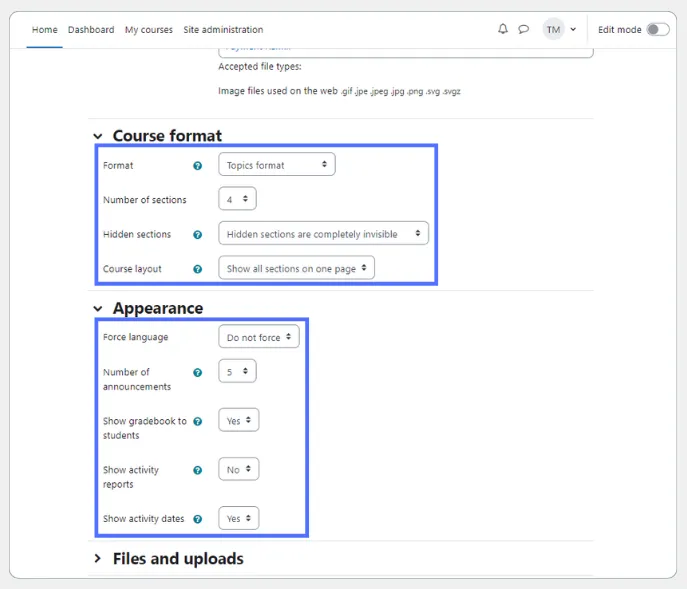Open help for Show gradebook to students
The image size is (687, 589).
point(198,422)
